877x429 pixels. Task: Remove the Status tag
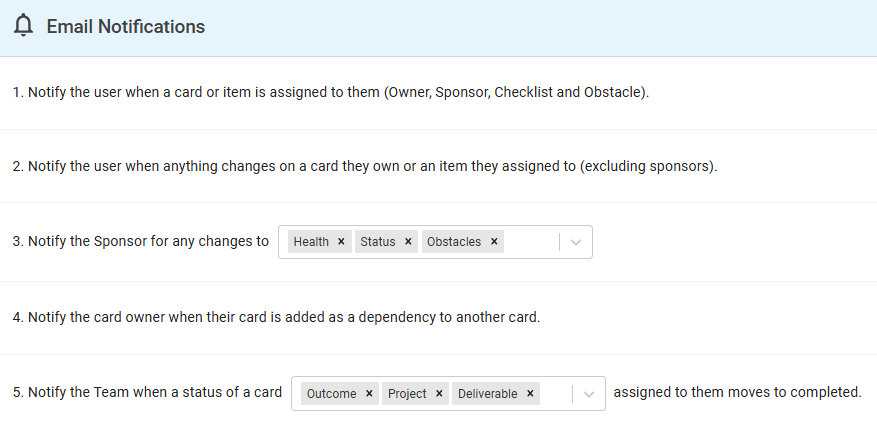click(408, 242)
